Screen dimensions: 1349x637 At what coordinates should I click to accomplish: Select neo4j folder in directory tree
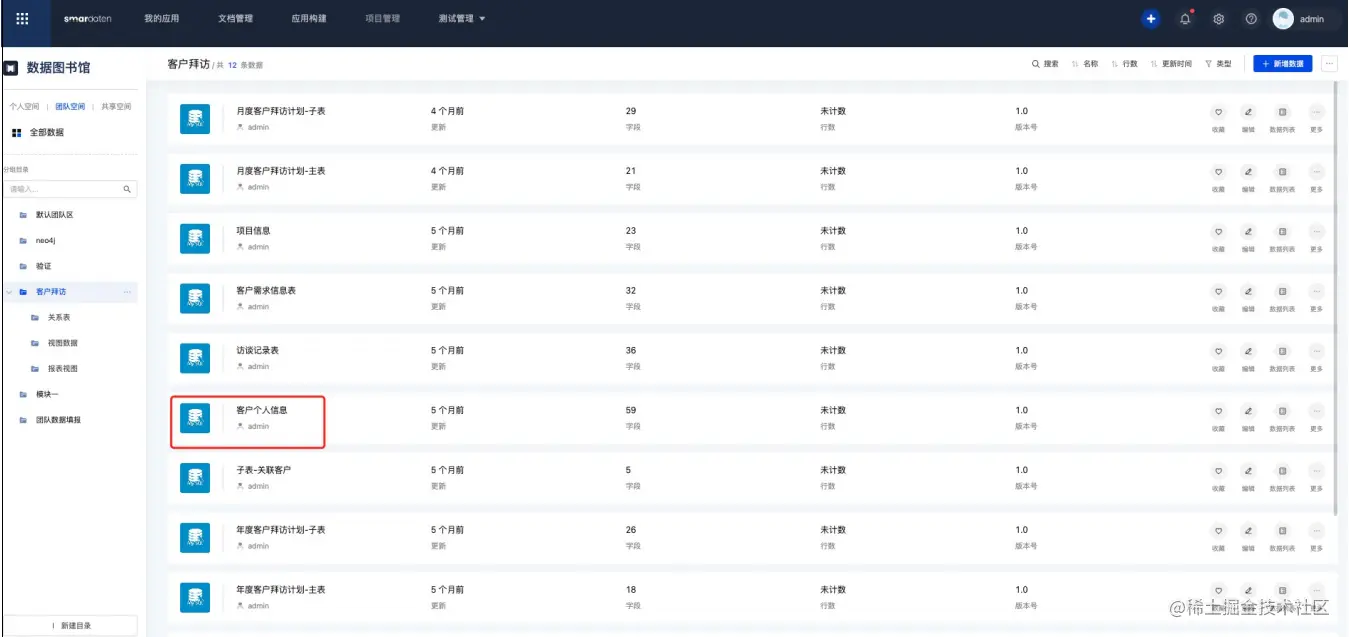[x=45, y=240]
